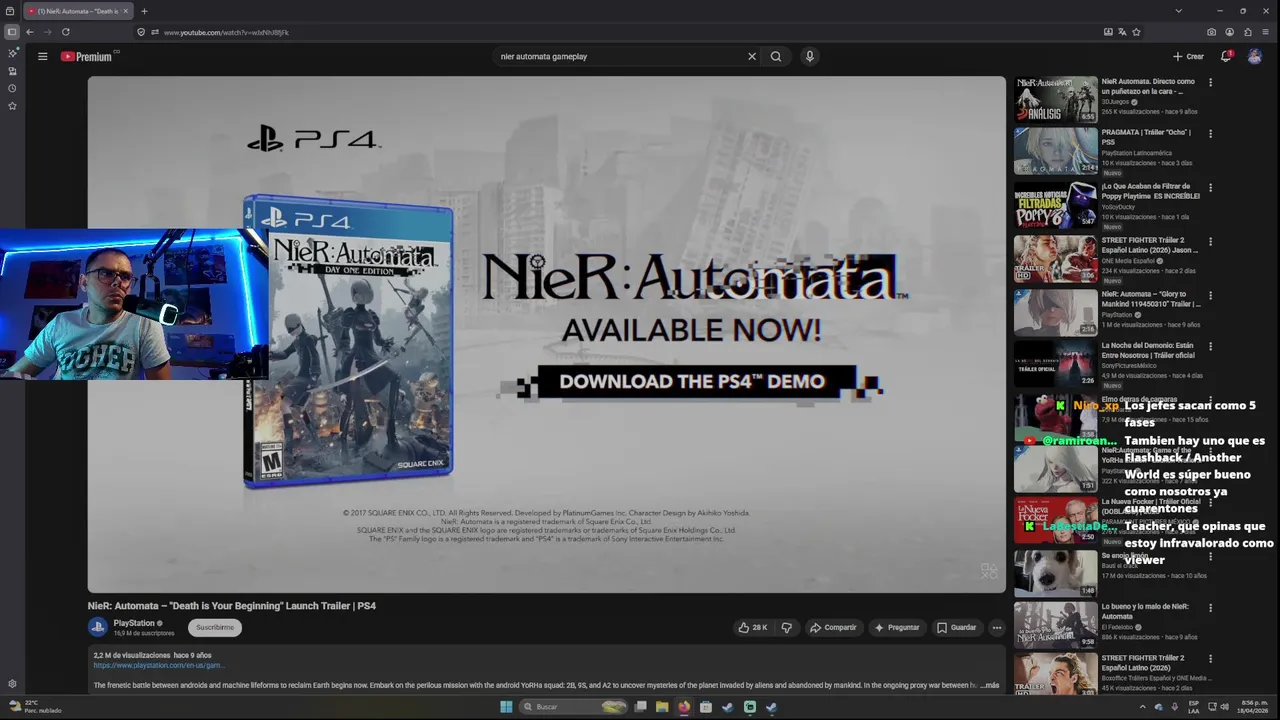1280x720 pixels.
Task: Show hidden system tray icons
Action: [1143, 707]
